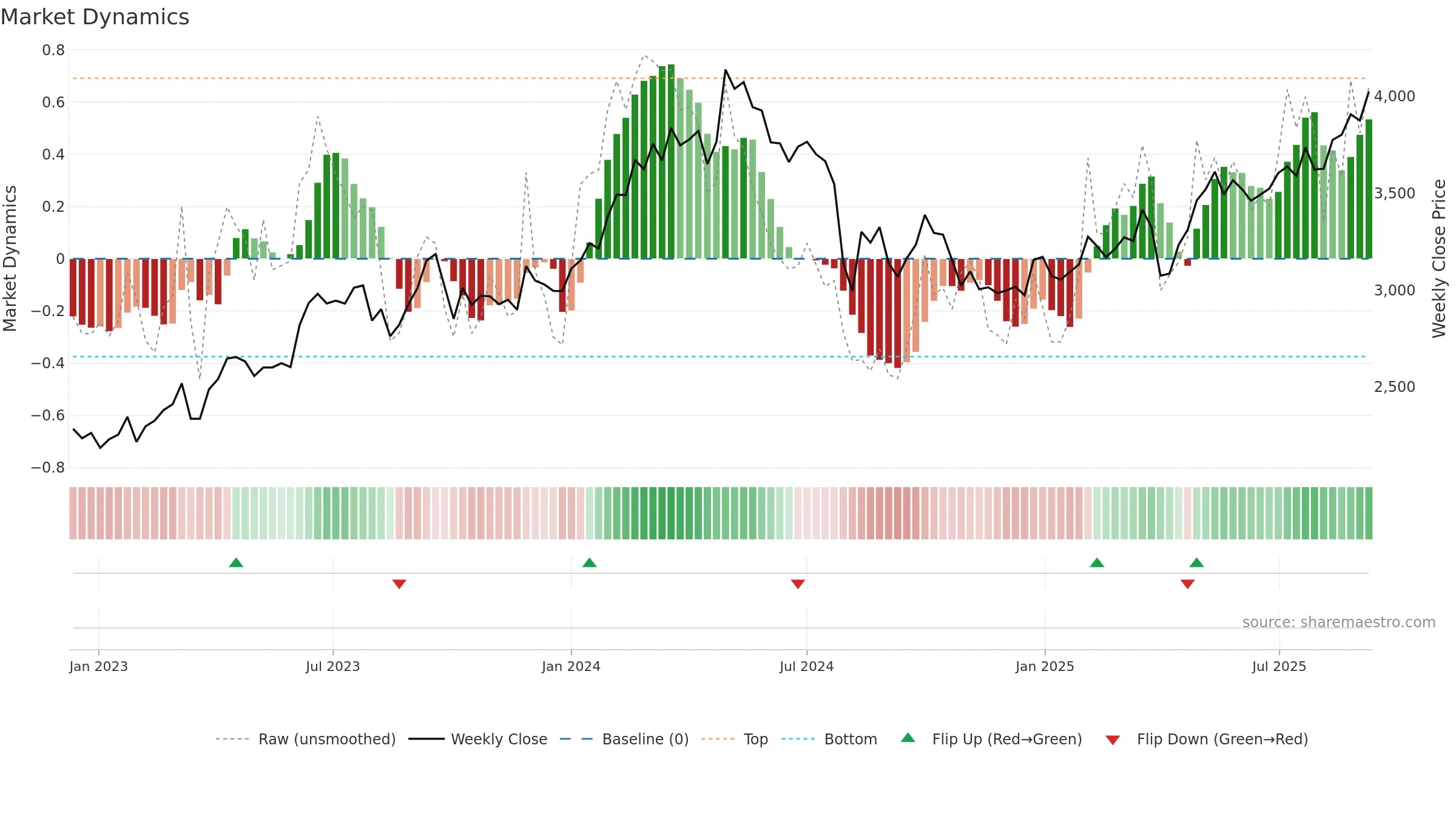Click the 'Jan 2024' x-axis label

pyautogui.click(x=571, y=666)
